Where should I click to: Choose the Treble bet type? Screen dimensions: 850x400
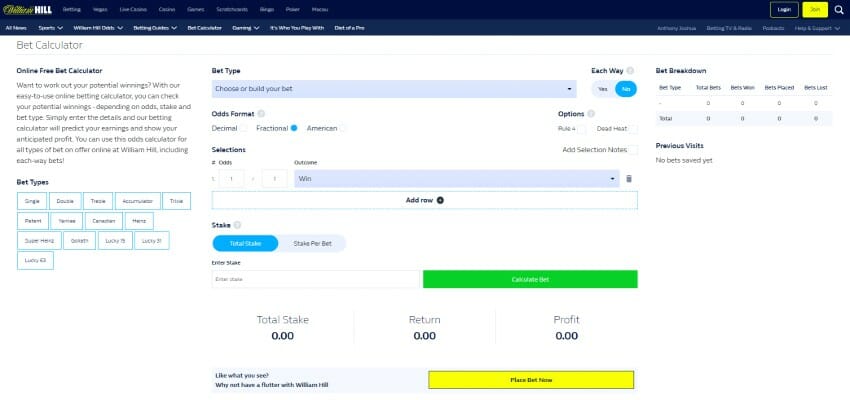point(98,201)
